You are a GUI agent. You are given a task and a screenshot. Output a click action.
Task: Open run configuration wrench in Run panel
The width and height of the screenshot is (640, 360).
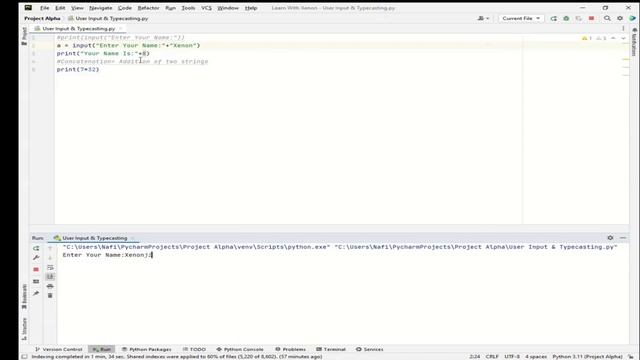tap(36, 258)
